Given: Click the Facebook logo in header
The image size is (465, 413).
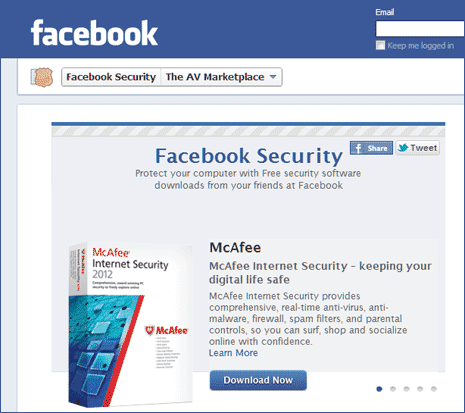Looking at the screenshot, I should point(94,33).
